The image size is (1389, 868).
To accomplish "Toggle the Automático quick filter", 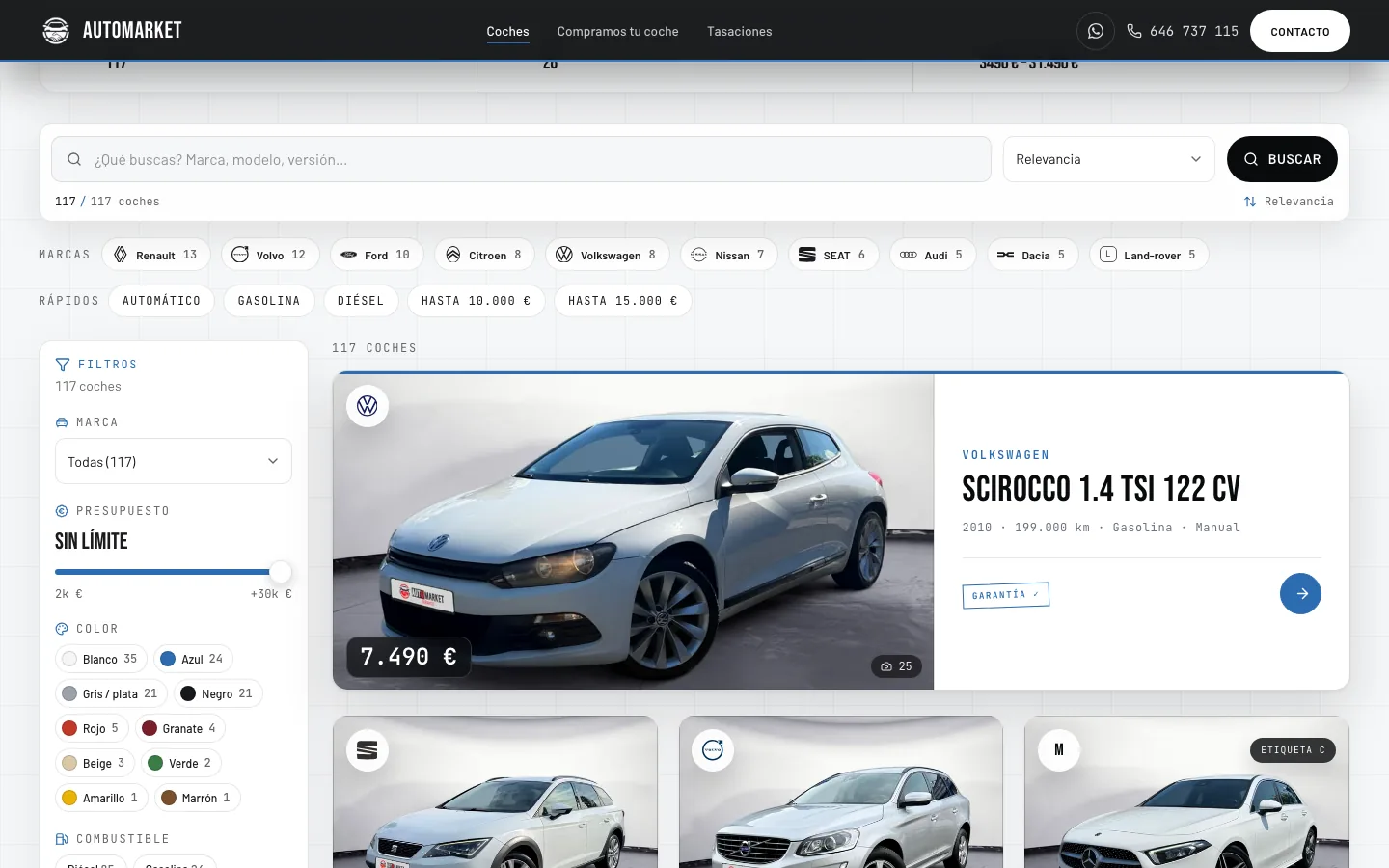I will point(161,301).
